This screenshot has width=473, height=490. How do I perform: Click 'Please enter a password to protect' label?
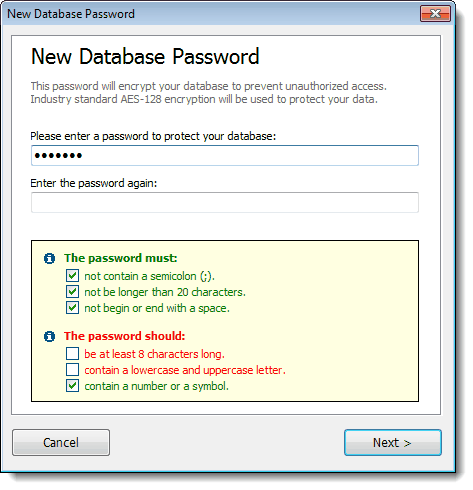coord(153,136)
